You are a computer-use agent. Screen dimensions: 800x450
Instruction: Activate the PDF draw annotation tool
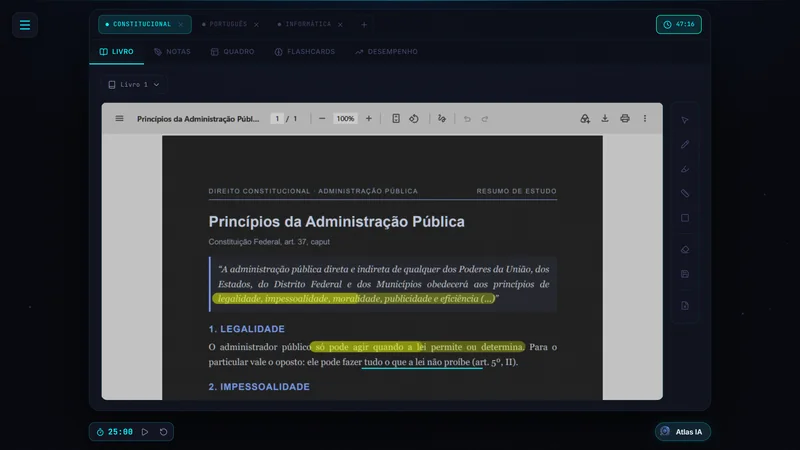(442, 118)
